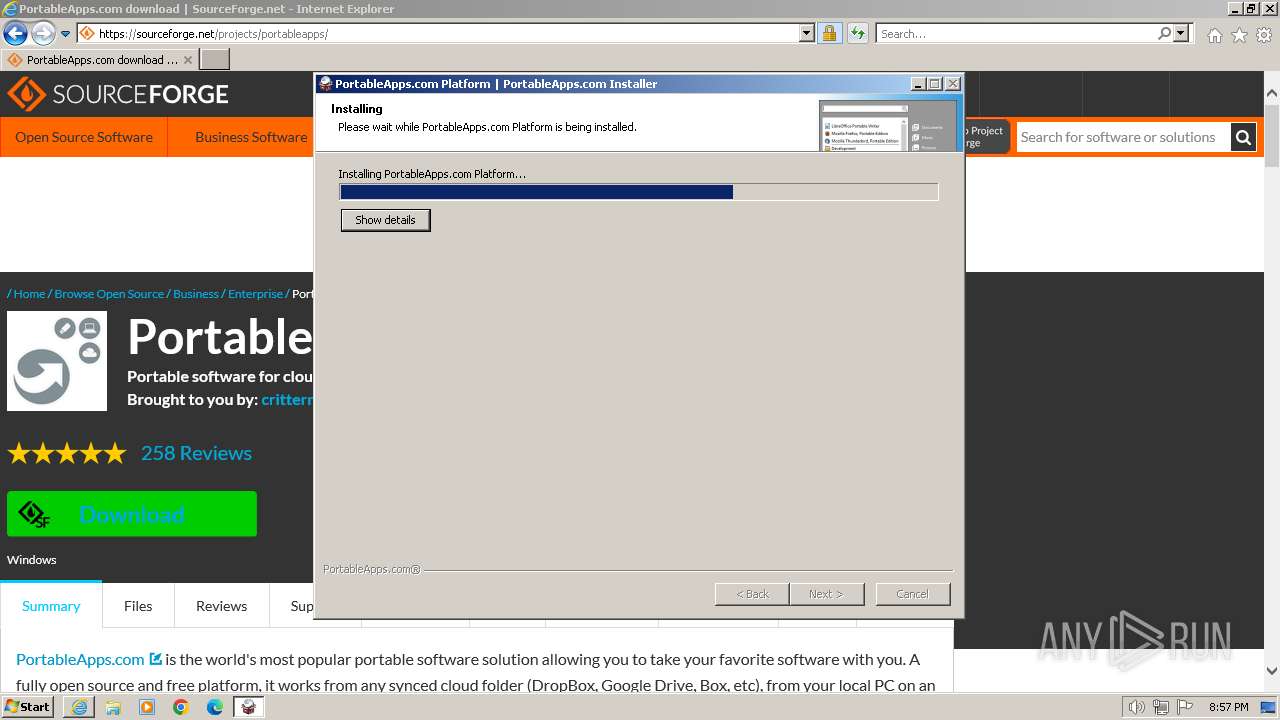Image resolution: width=1280 pixels, height=720 pixels.
Task: Follow the Business breadcrumb link
Action: [196, 294]
